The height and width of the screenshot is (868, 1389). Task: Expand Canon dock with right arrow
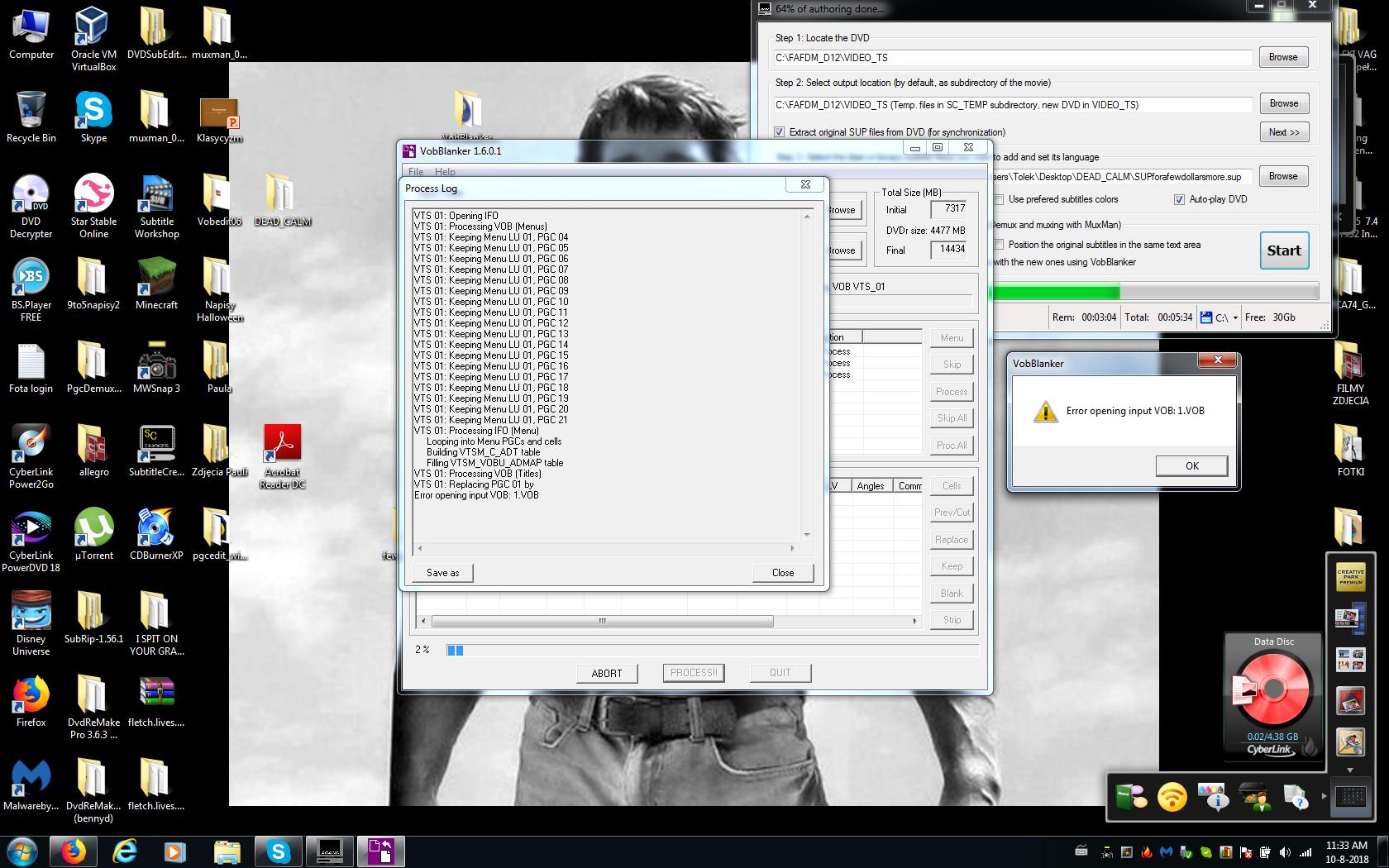[1324, 797]
